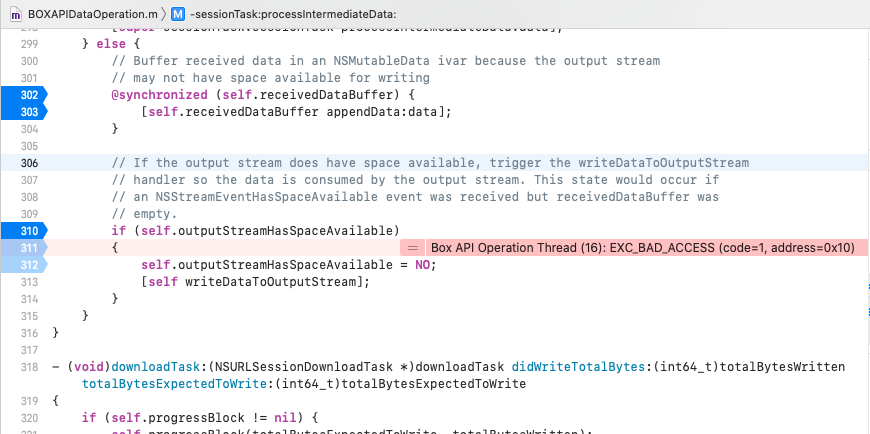The image size is (870, 434).
Task: Click didWriteTotalBytes parameter label on line 318
Action: tap(579, 367)
